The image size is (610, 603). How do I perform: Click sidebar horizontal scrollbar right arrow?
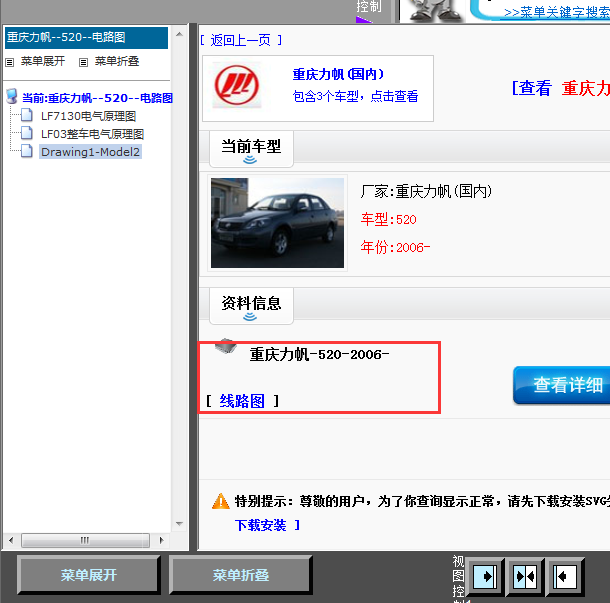pyautogui.click(x=161, y=540)
